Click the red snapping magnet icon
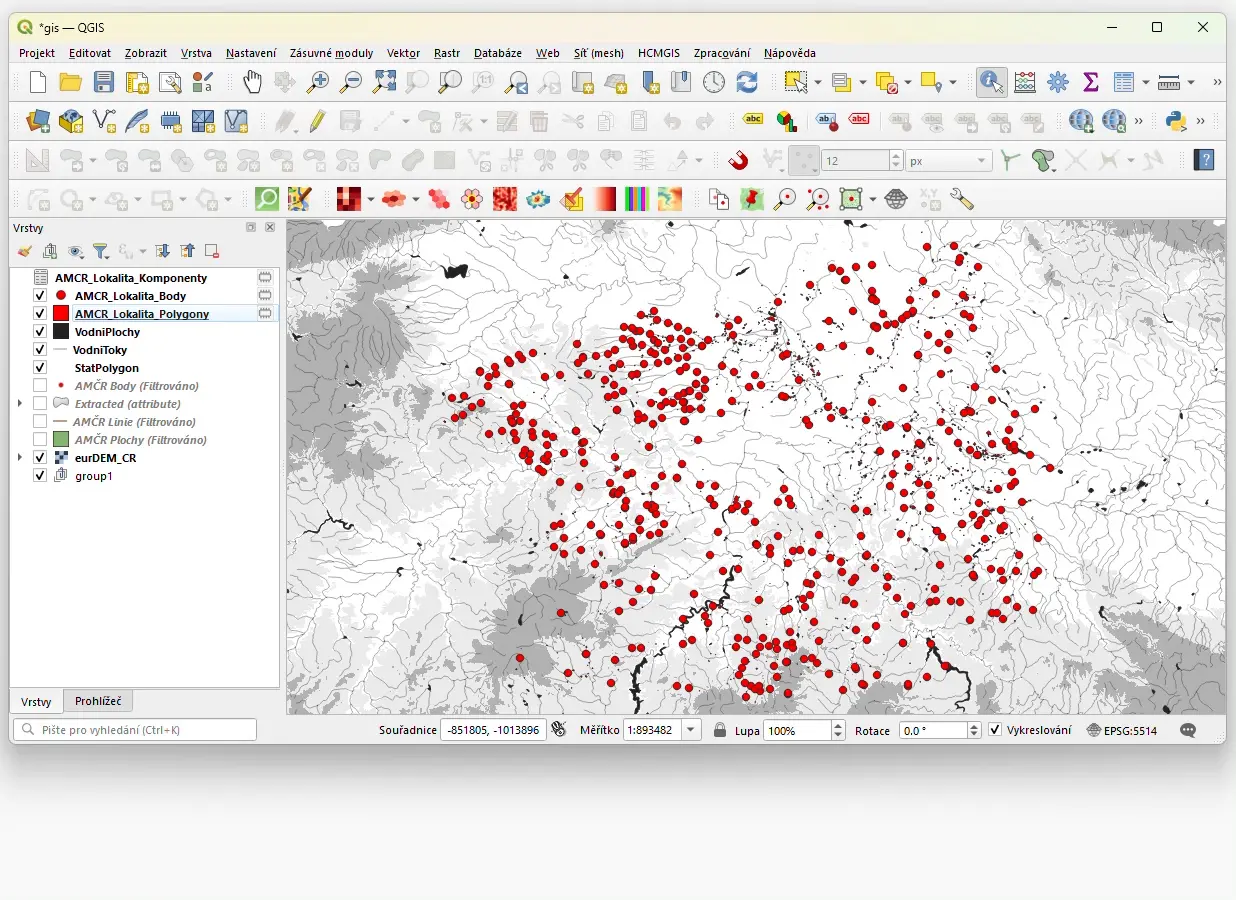The height and width of the screenshot is (900, 1236). click(x=738, y=160)
